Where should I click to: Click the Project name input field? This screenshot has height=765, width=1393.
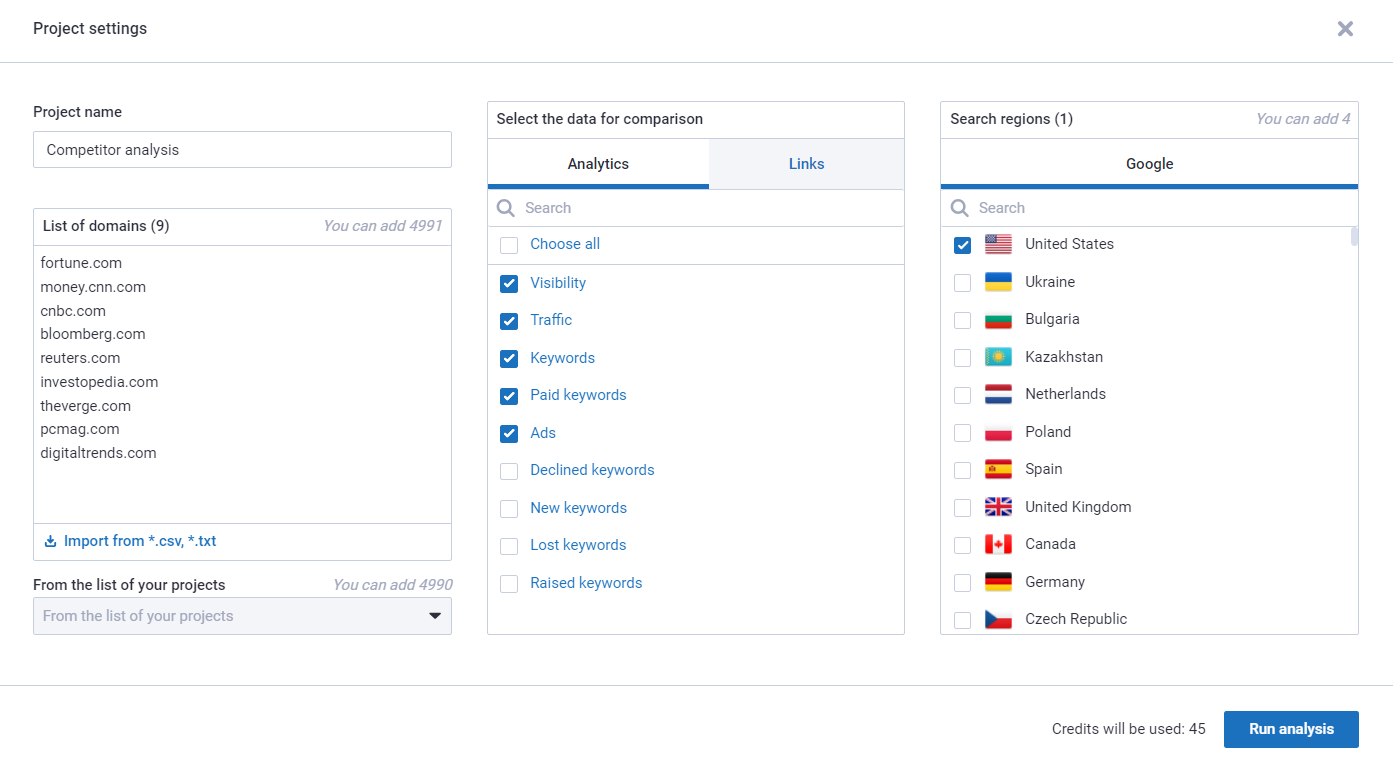coord(242,150)
